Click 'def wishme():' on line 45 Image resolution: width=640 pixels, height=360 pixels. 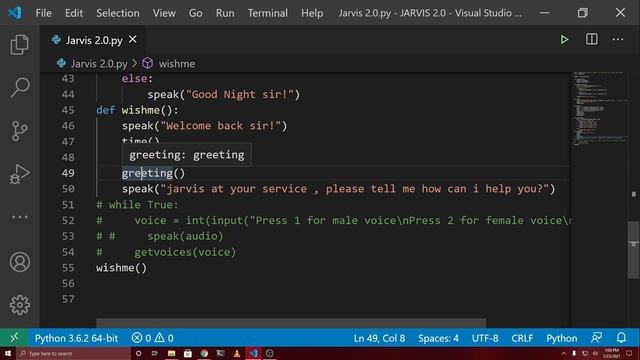click(x=137, y=110)
